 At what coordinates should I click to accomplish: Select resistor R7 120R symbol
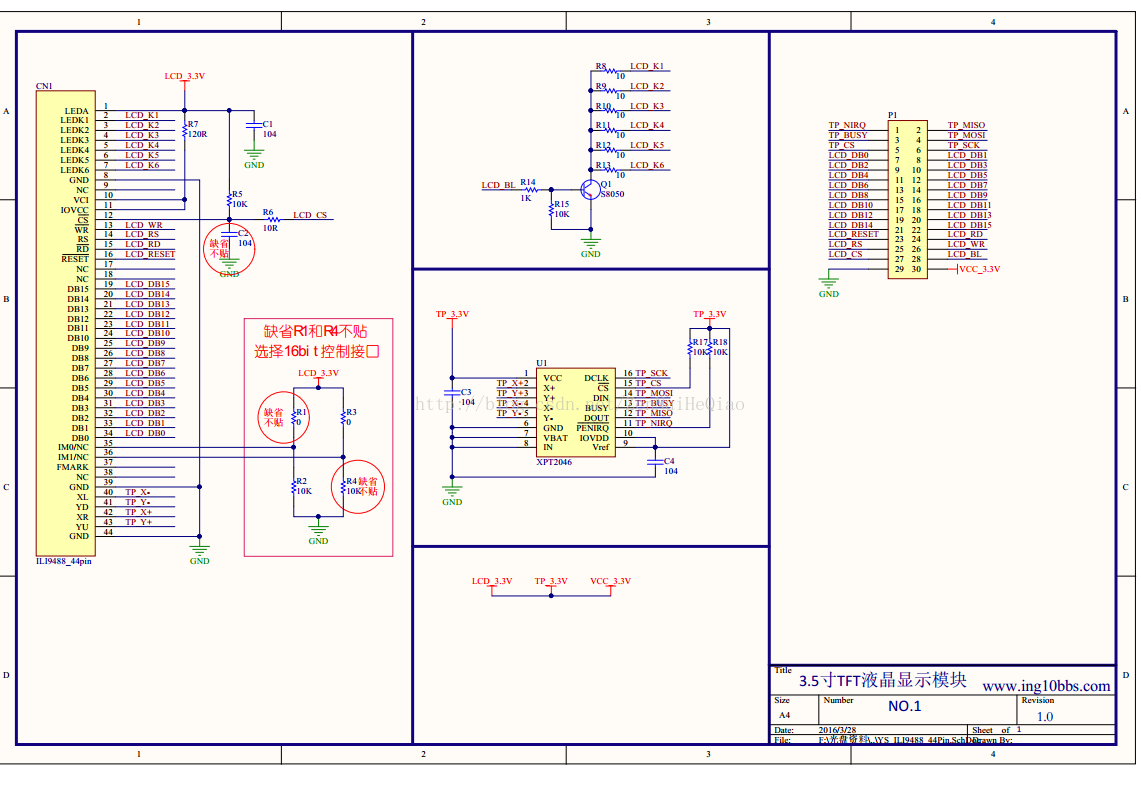(x=185, y=130)
